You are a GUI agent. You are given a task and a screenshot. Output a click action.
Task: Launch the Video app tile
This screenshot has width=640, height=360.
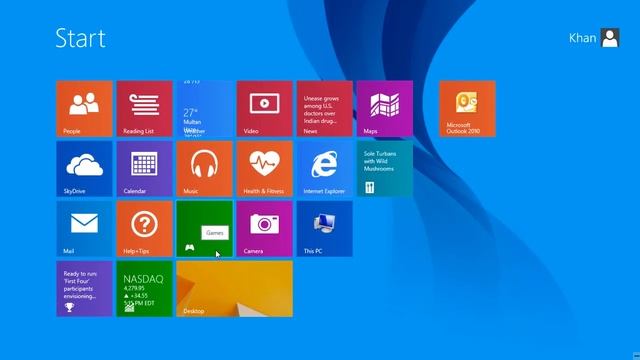264,109
